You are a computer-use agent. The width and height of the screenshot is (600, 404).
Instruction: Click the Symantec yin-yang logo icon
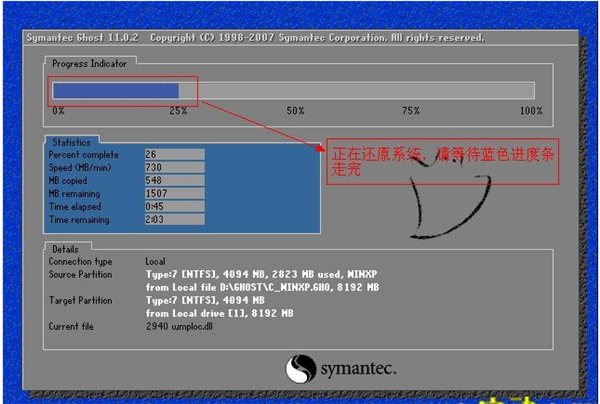click(301, 369)
